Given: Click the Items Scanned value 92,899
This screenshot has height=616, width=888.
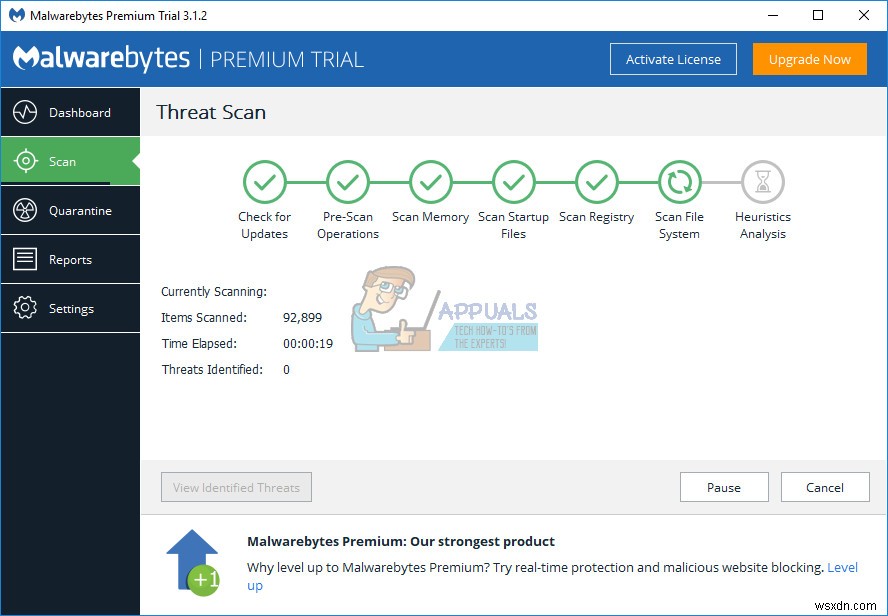Looking at the screenshot, I should [302, 318].
